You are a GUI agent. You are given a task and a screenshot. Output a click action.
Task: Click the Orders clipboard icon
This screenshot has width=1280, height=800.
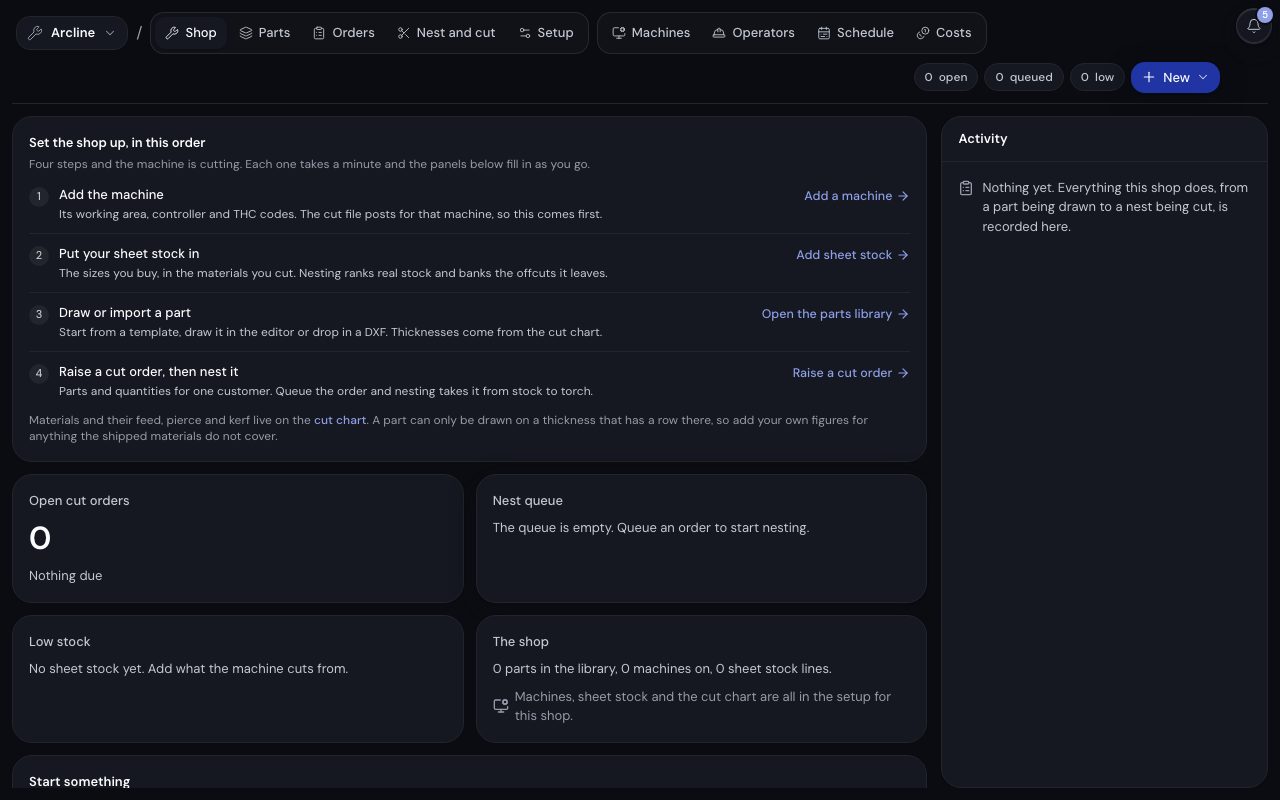pos(319,33)
